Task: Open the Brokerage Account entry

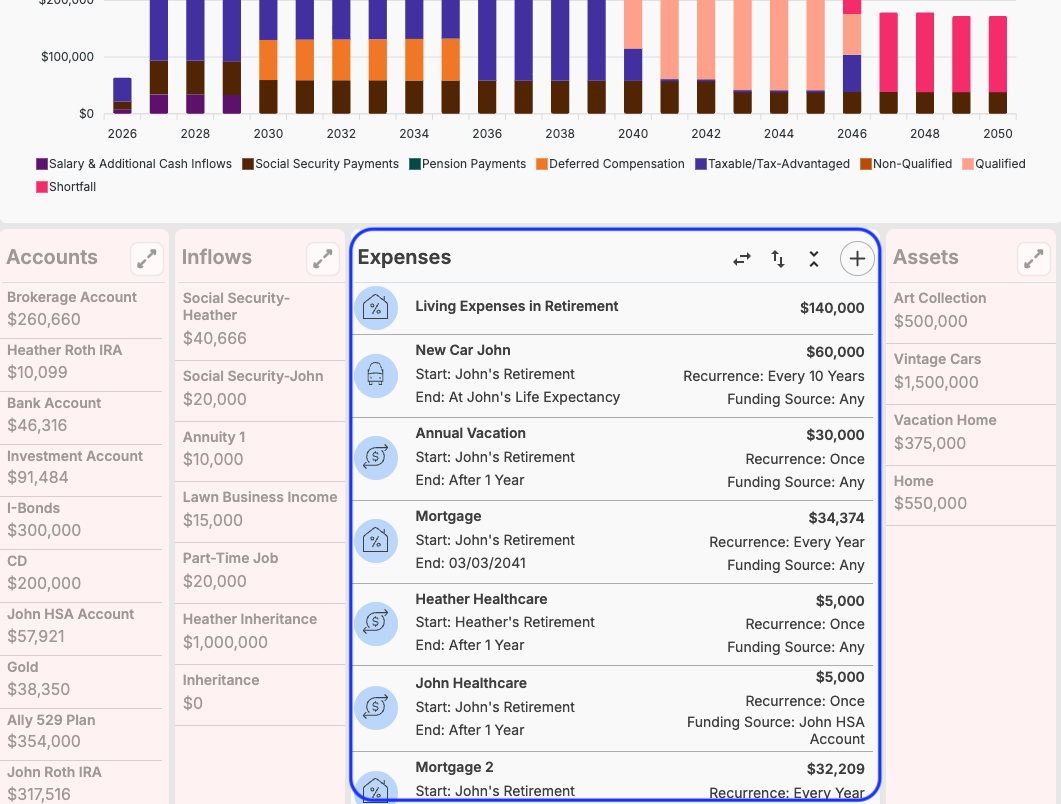Action: click(x=82, y=309)
